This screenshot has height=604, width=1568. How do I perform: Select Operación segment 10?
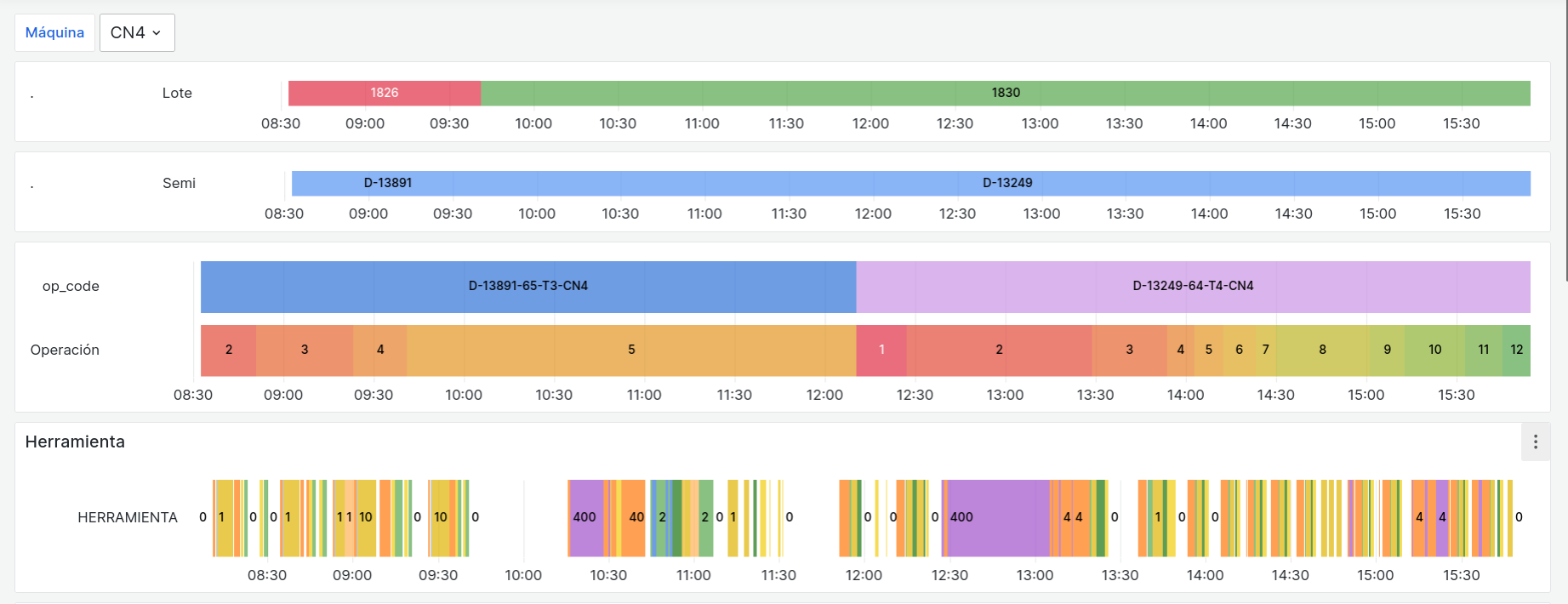coord(1434,350)
